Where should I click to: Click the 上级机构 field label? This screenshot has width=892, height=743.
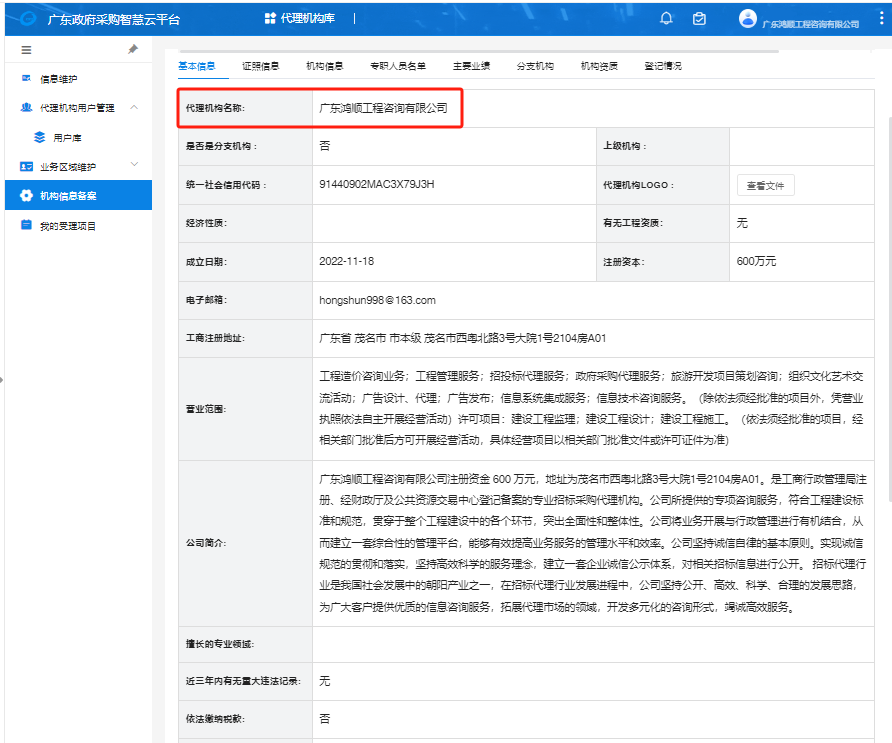coord(625,146)
